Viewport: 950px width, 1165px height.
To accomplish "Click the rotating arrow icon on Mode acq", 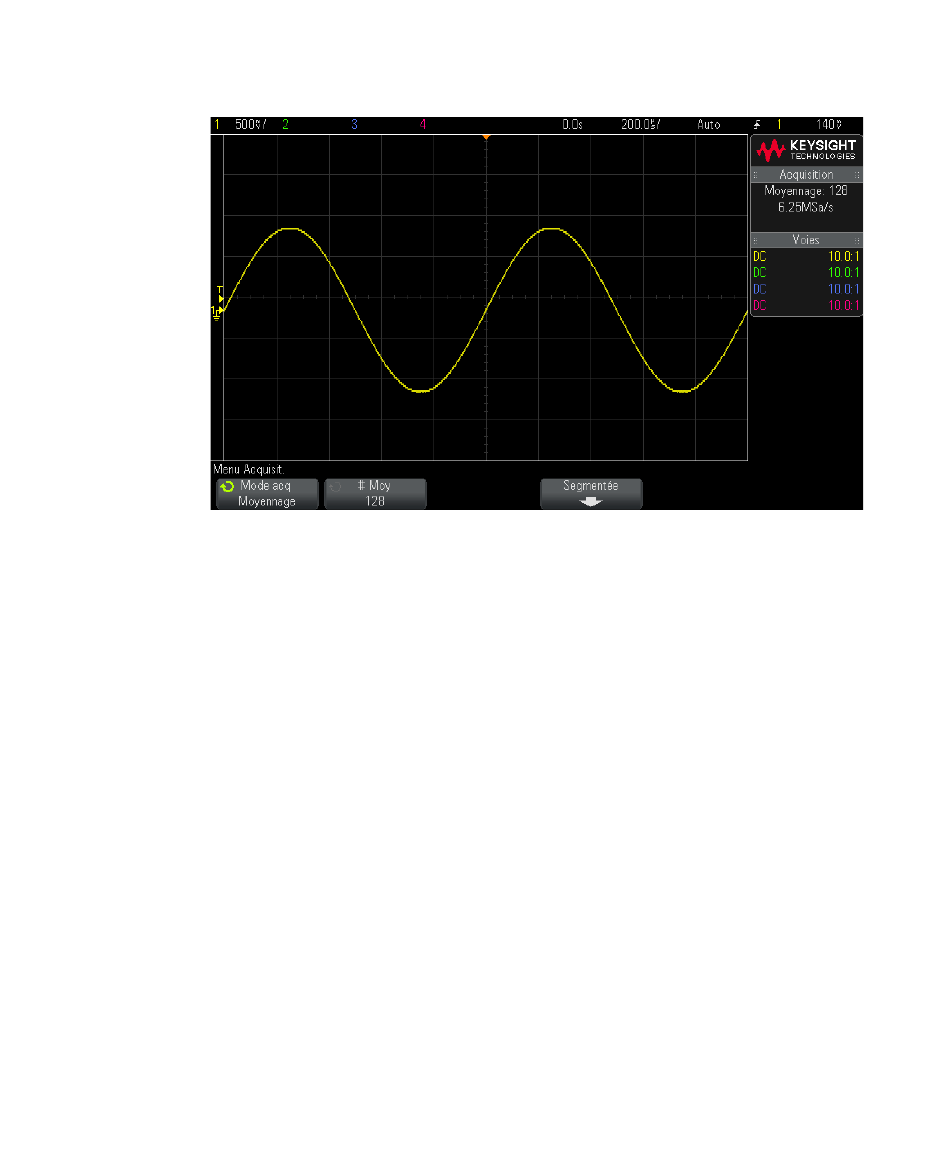I will (x=227, y=487).
